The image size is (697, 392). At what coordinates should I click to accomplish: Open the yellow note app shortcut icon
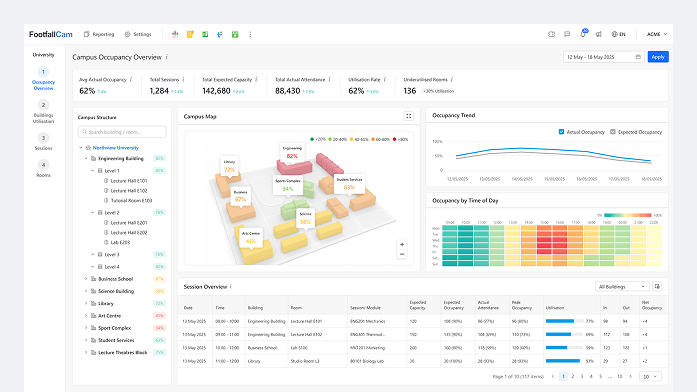point(190,34)
